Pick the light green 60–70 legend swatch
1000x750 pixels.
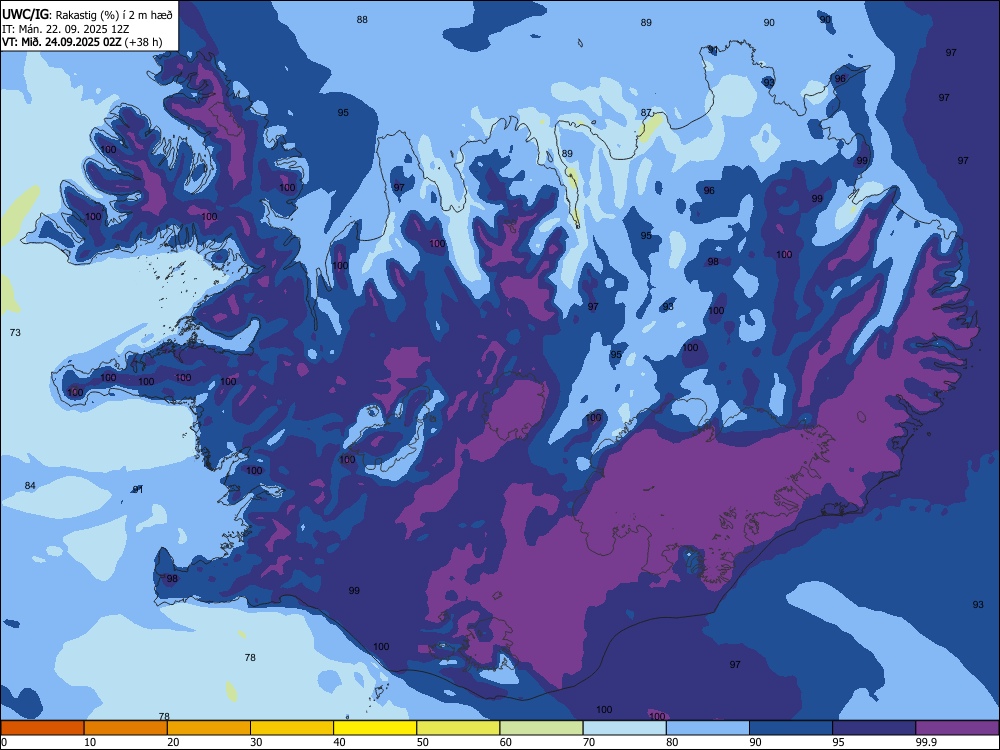(541, 728)
